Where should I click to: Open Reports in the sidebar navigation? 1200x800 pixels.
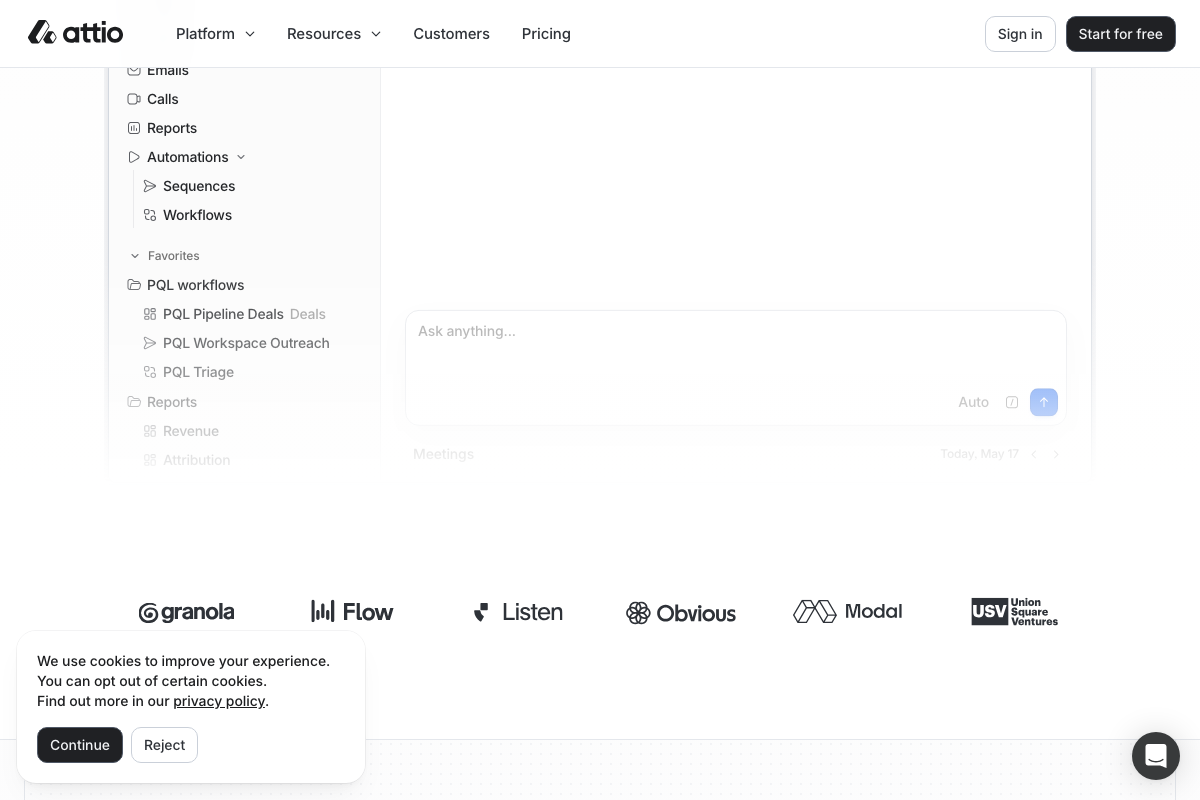172,128
